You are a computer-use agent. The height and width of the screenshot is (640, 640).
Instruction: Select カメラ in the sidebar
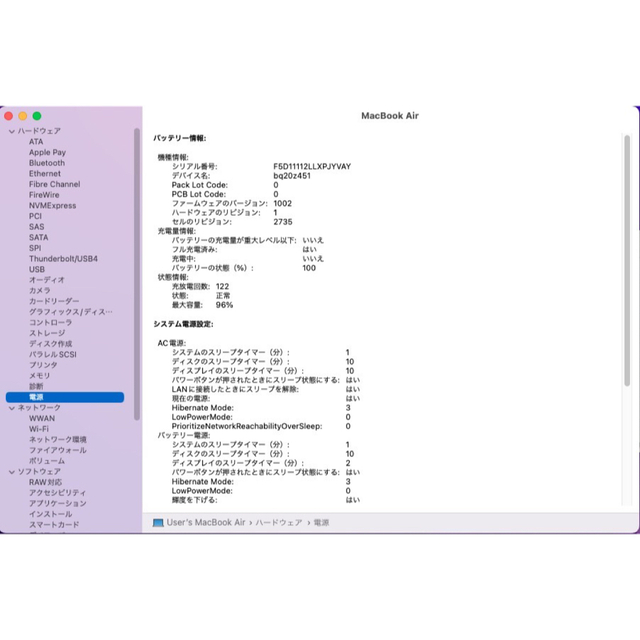click(40, 291)
